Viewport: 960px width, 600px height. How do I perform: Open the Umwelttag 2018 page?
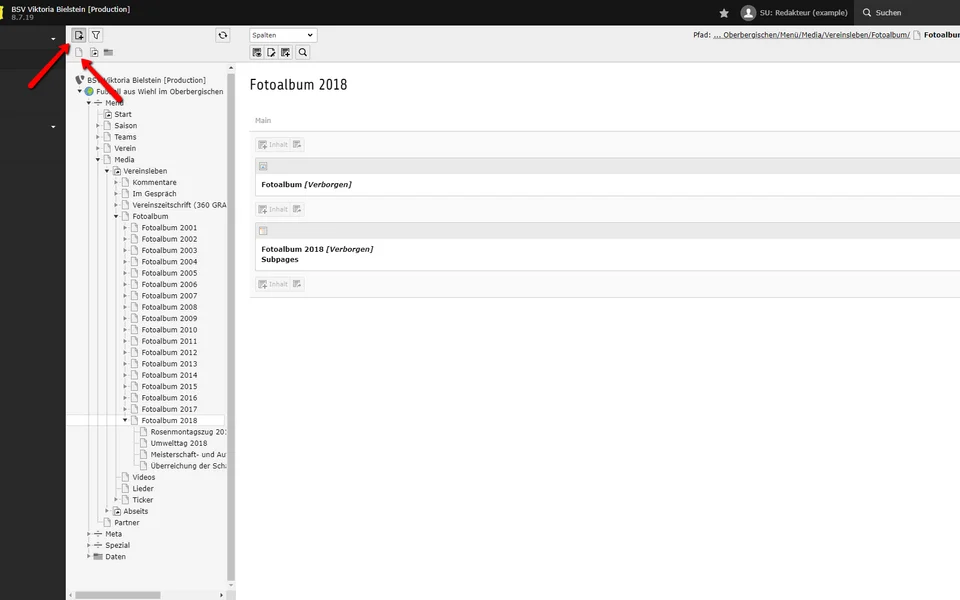[178, 443]
